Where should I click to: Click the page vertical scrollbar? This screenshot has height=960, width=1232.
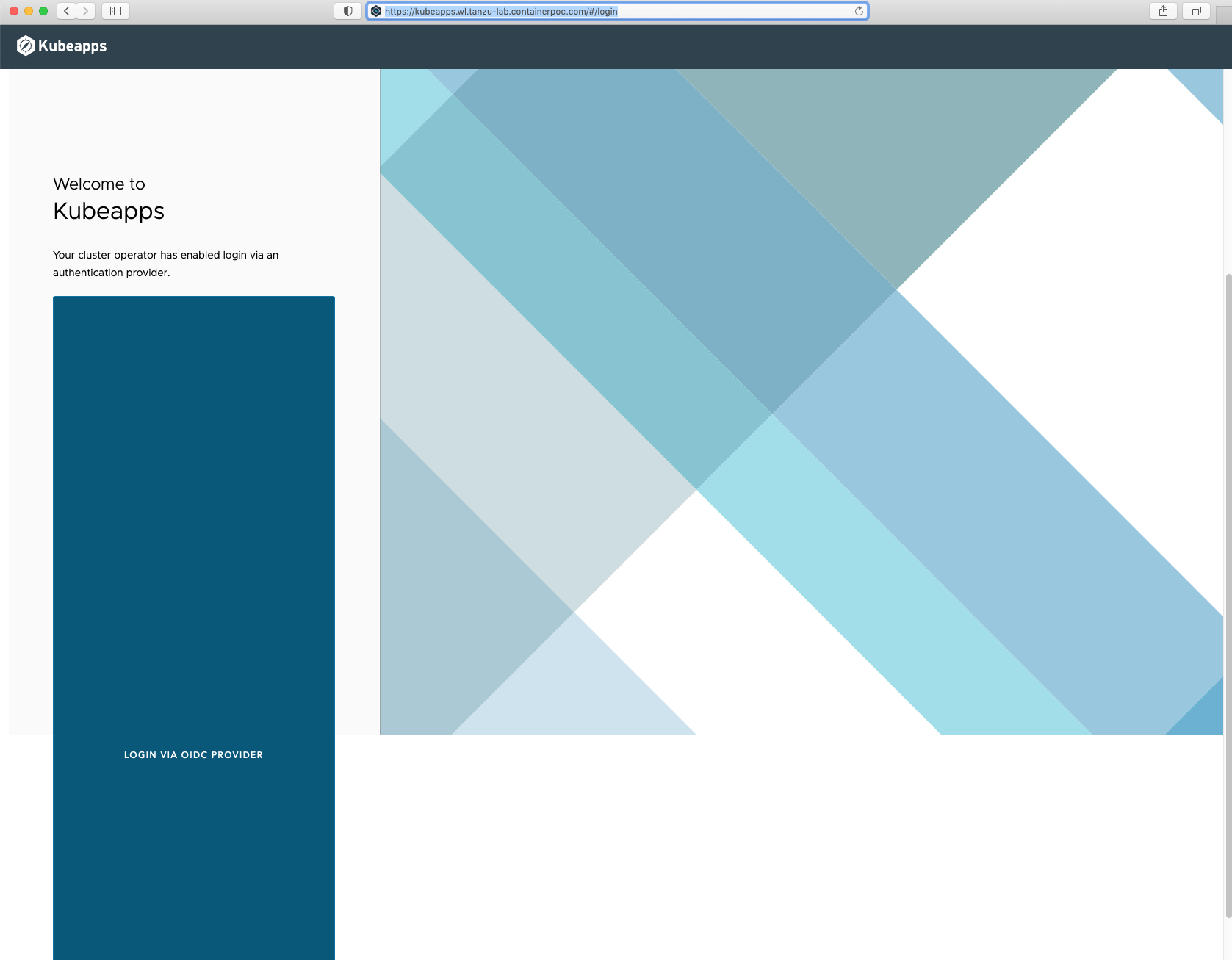1228,595
